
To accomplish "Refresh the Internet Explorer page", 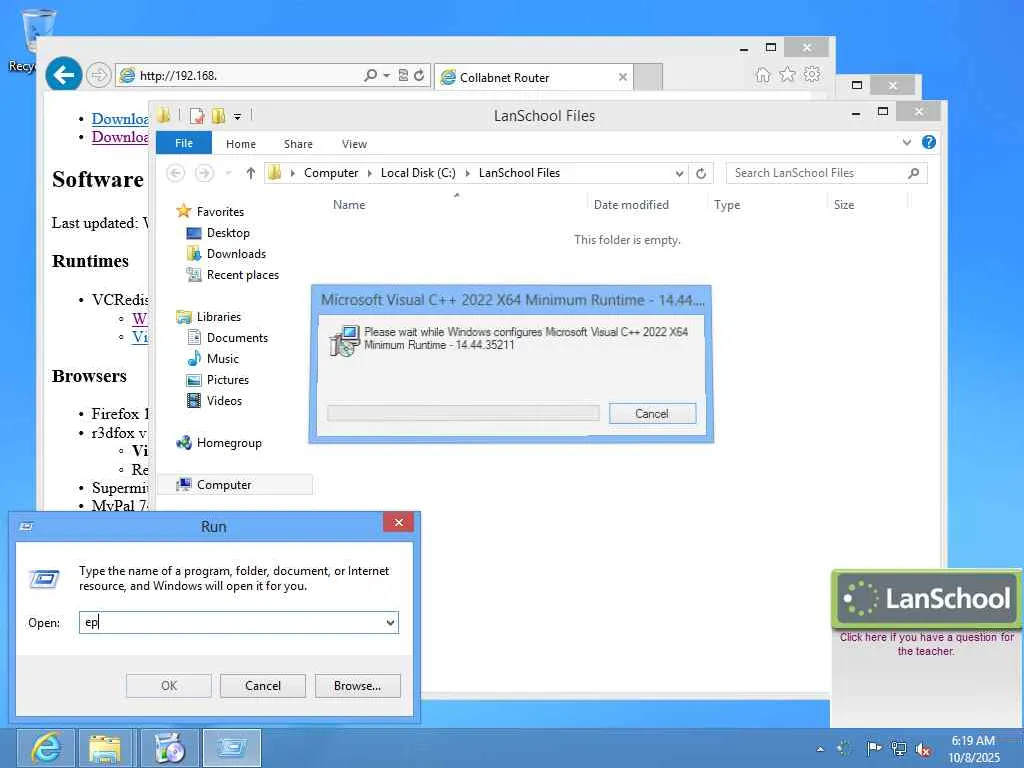I will 419,75.
